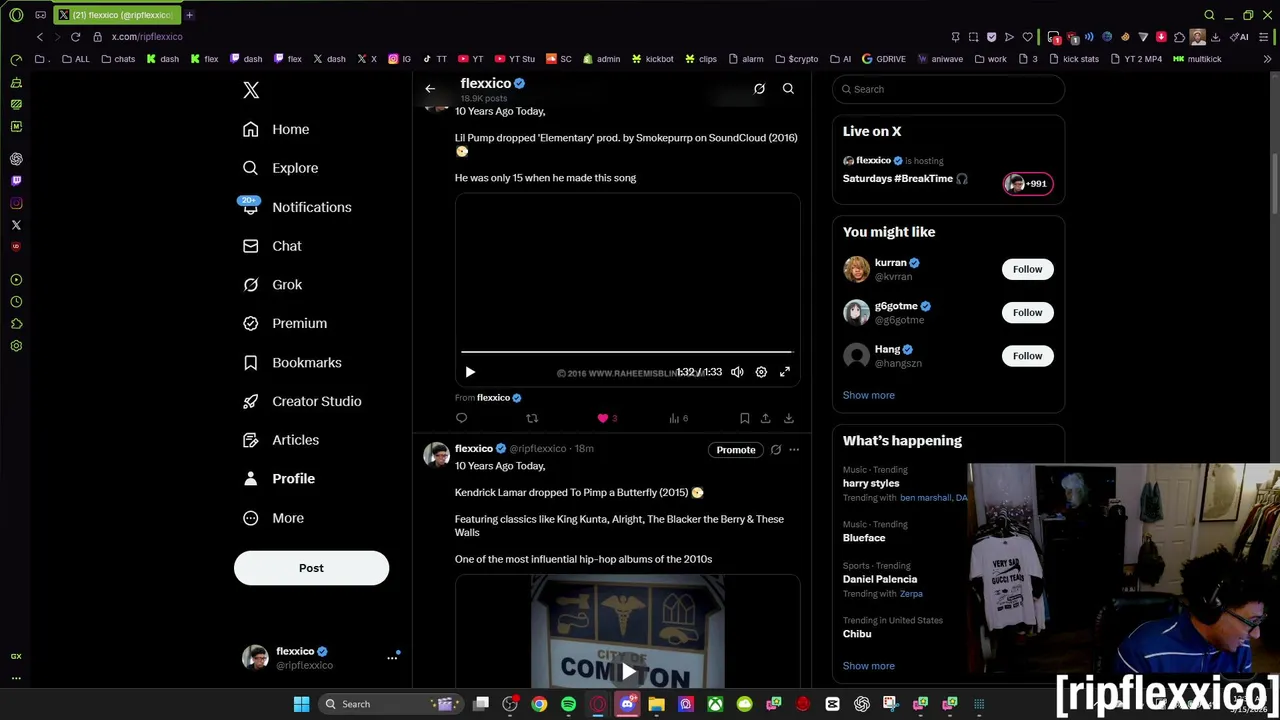Reload the page

pos(75,37)
